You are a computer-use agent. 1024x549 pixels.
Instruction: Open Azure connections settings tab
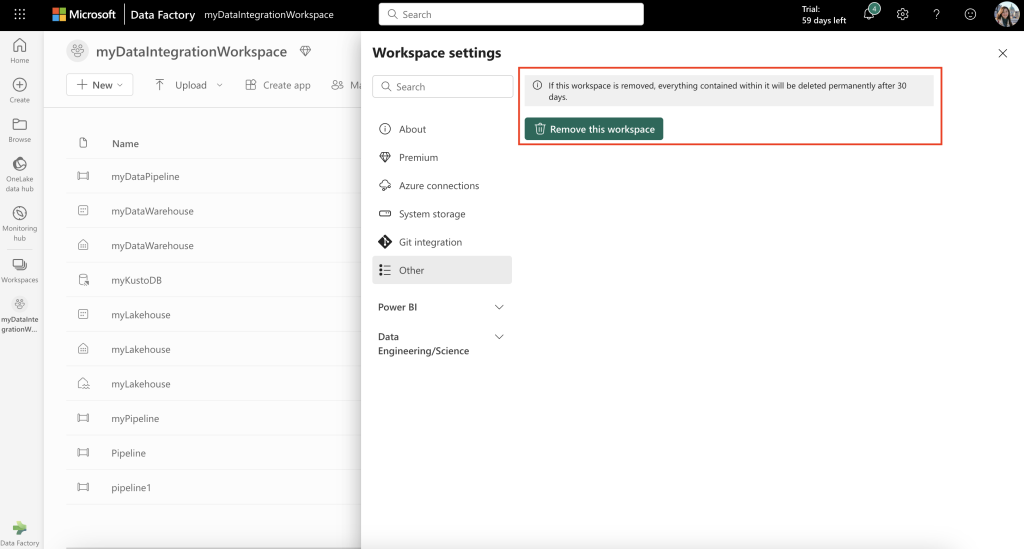click(x=442, y=185)
